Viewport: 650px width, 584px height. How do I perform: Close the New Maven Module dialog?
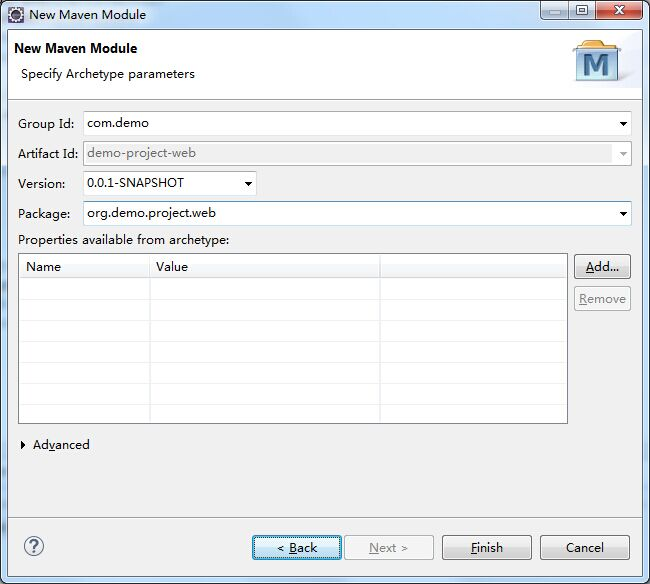(x=619, y=10)
